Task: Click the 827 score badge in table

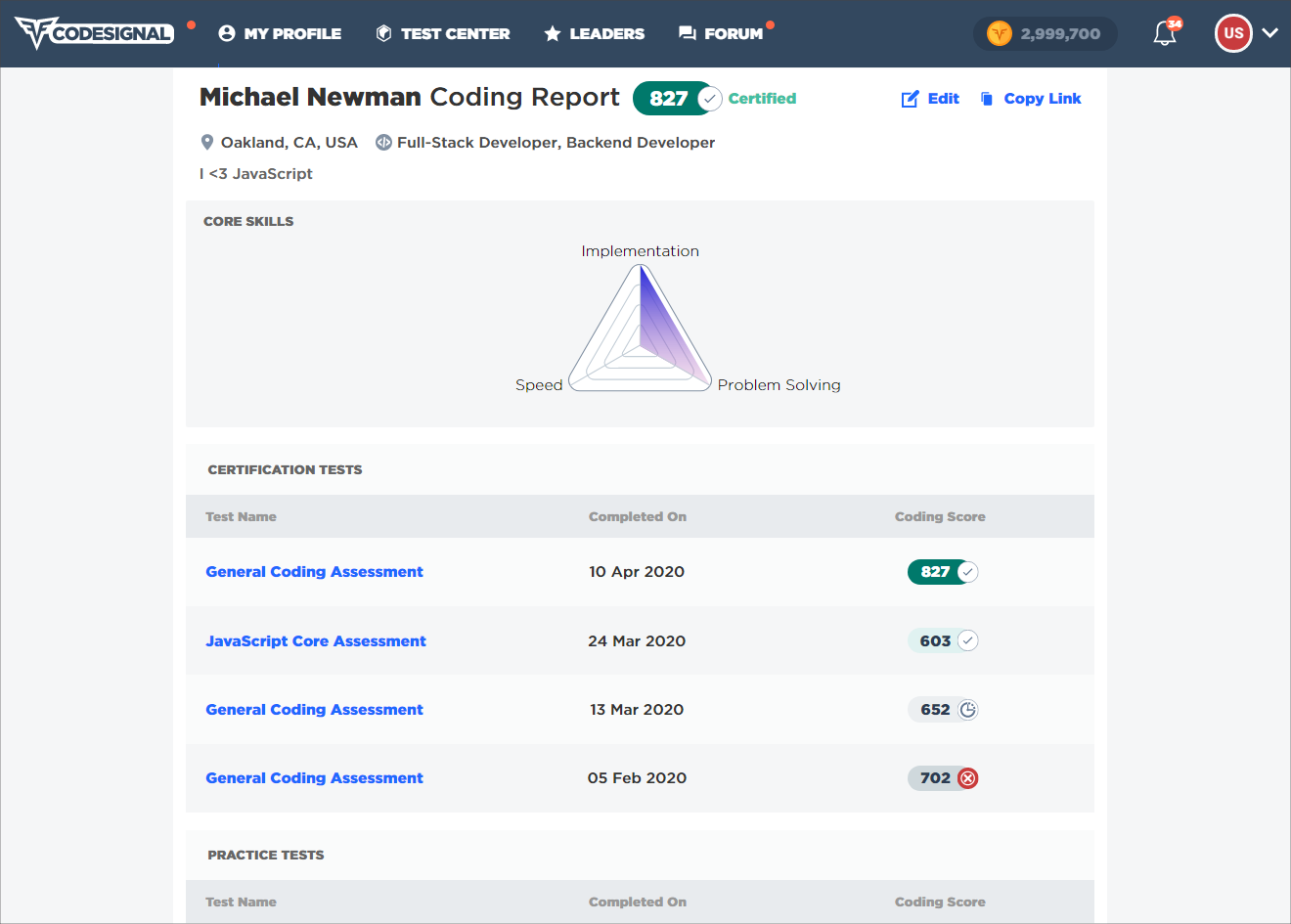Action: 943,572
